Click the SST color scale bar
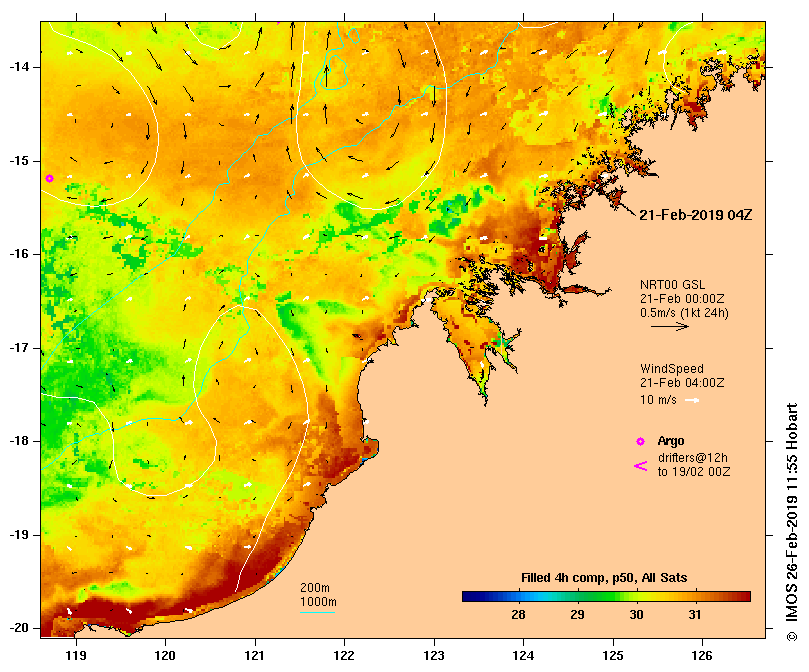Screen dimensions: 809x672 606,597
